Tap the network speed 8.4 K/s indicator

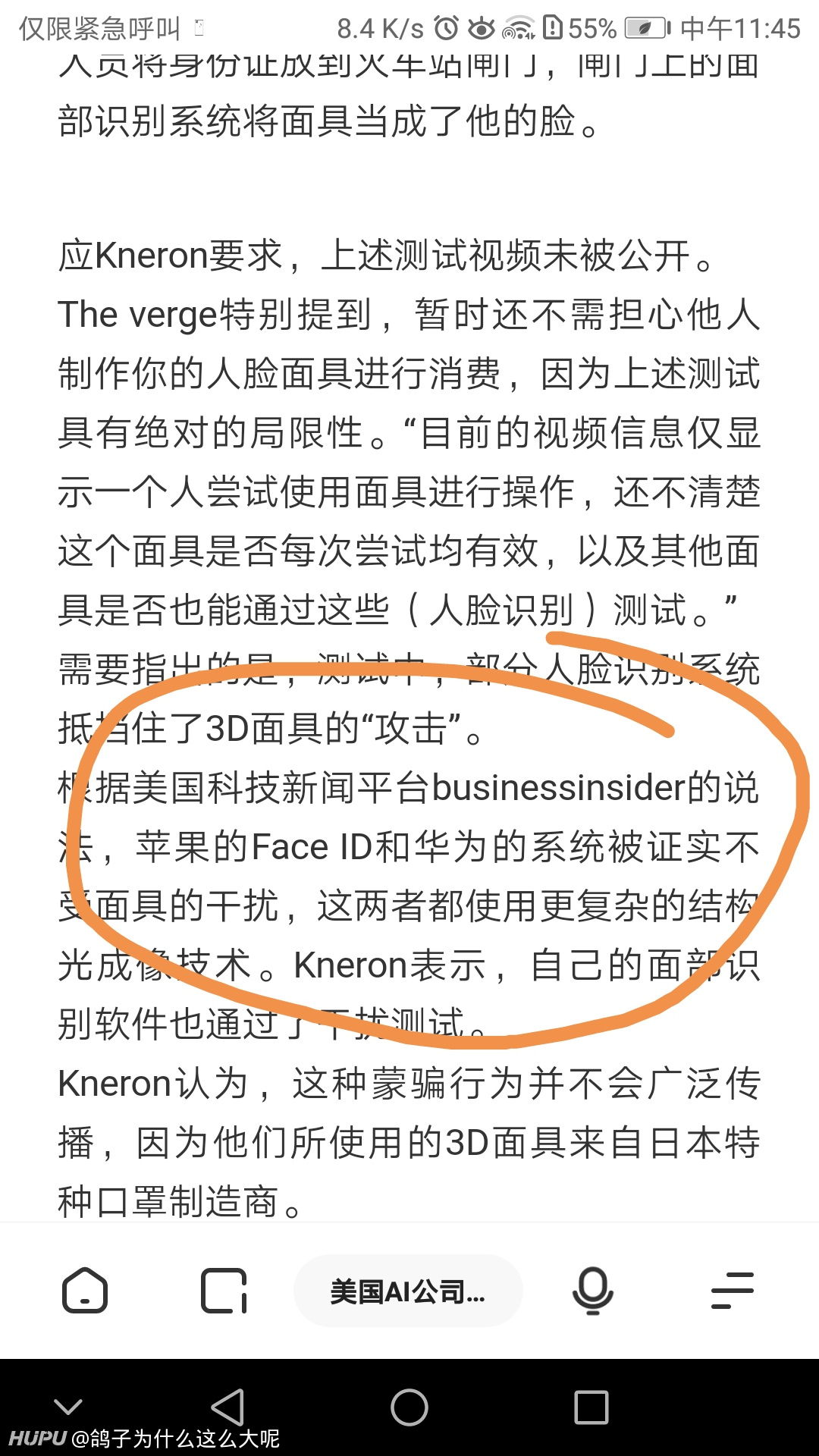coord(380,29)
